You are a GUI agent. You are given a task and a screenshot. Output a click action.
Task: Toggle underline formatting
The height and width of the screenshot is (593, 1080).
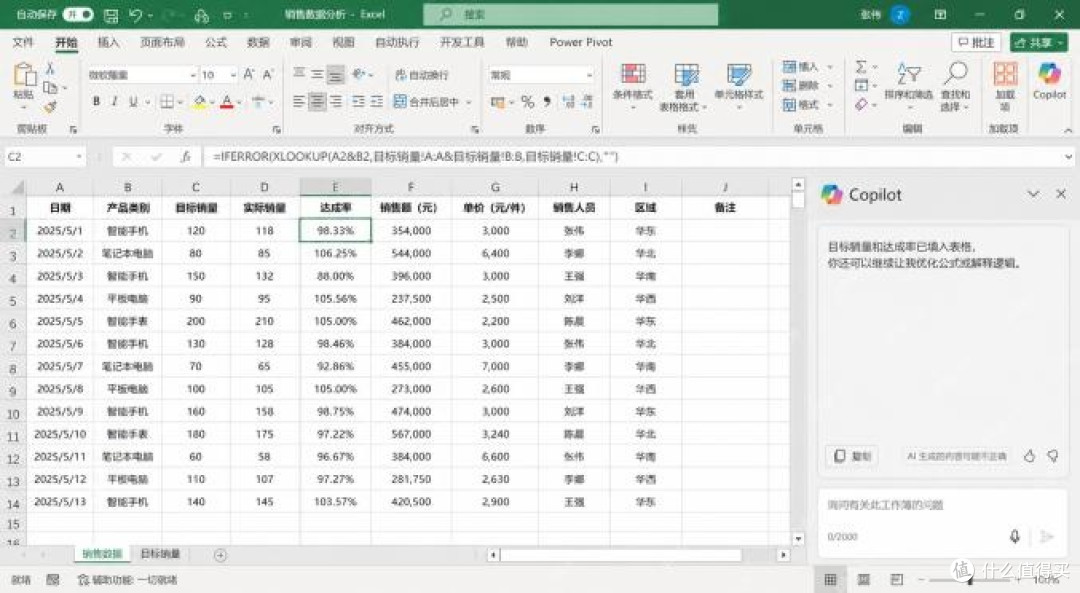tap(133, 102)
